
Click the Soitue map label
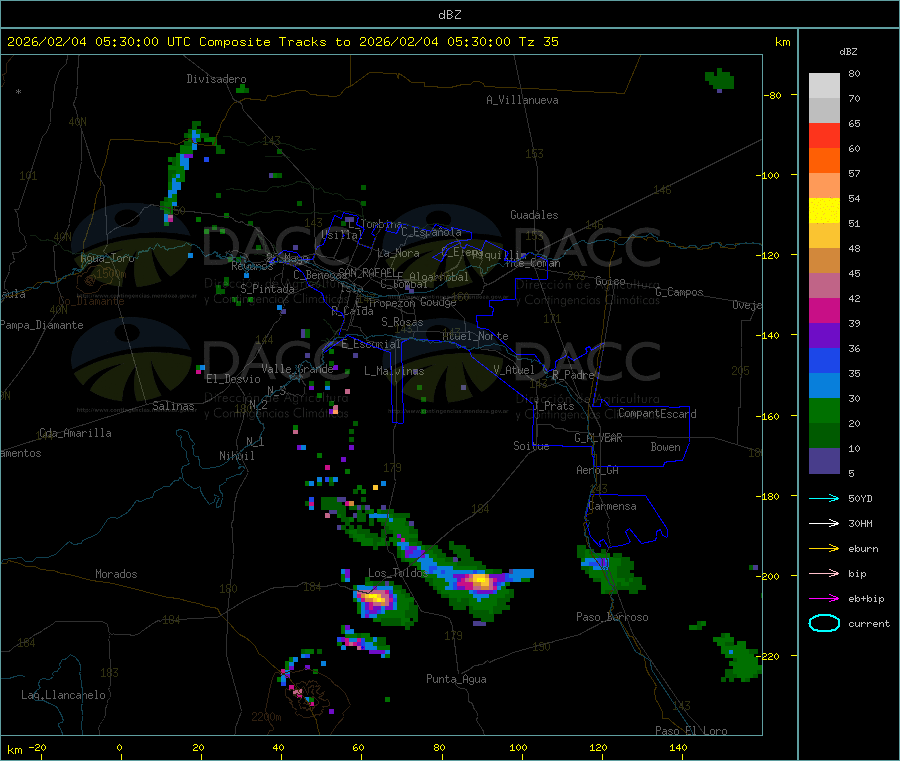point(531,446)
